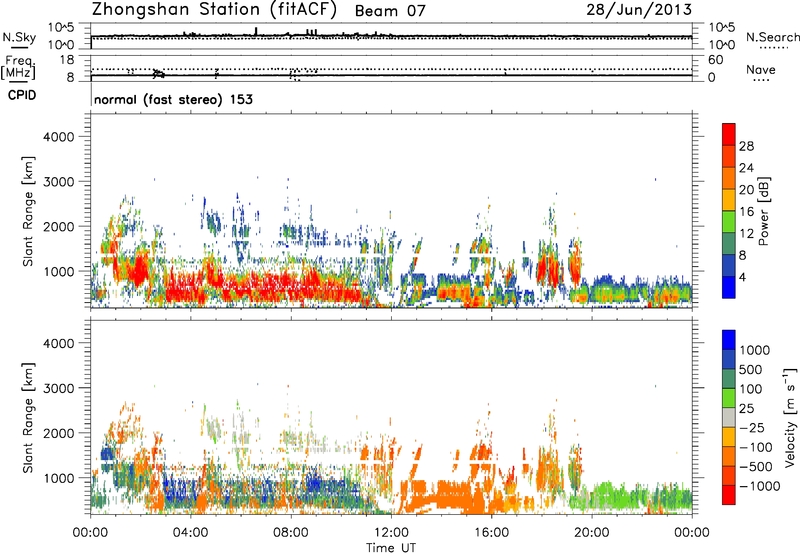Click the '-25' tick on velocity colorbar

pyautogui.click(x=752, y=427)
